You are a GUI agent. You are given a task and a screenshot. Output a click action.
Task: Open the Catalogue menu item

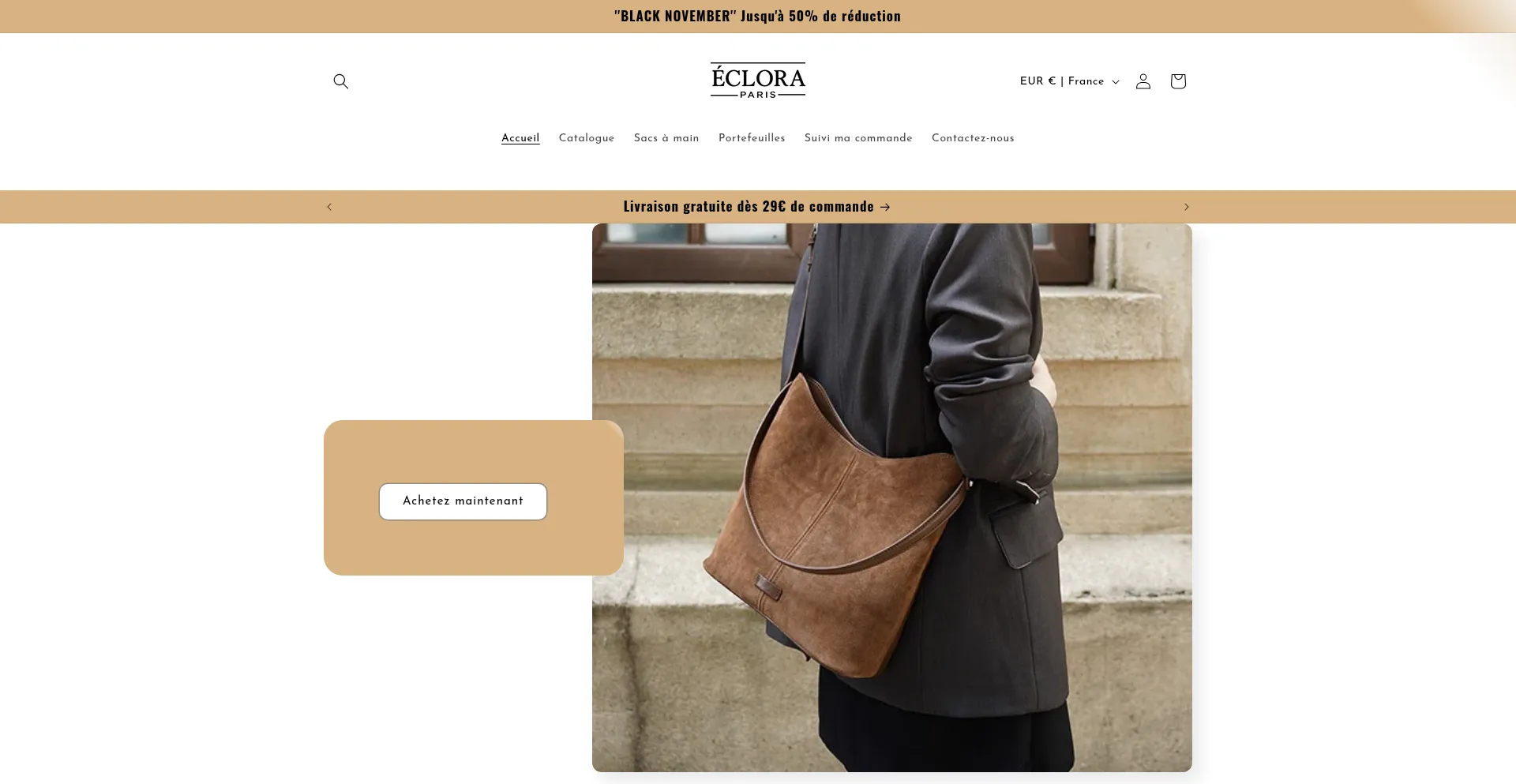(587, 138)
